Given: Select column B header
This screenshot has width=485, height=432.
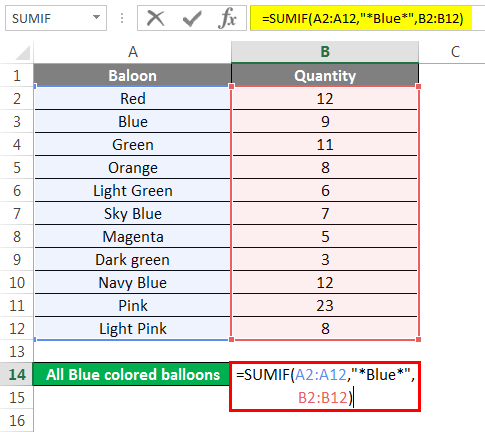Looking at the screenshot, I should coord(325,52).
